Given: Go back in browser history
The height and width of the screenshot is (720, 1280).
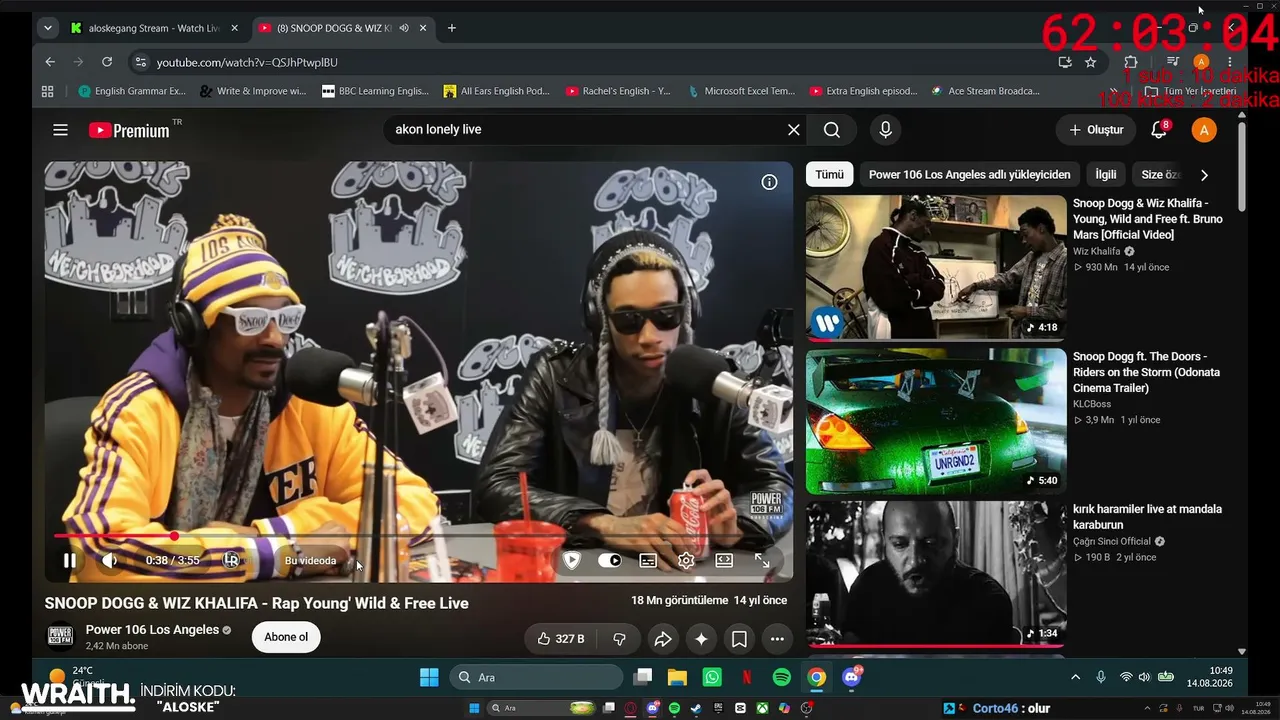Looking at the screenshot, I should pos(50,62).
